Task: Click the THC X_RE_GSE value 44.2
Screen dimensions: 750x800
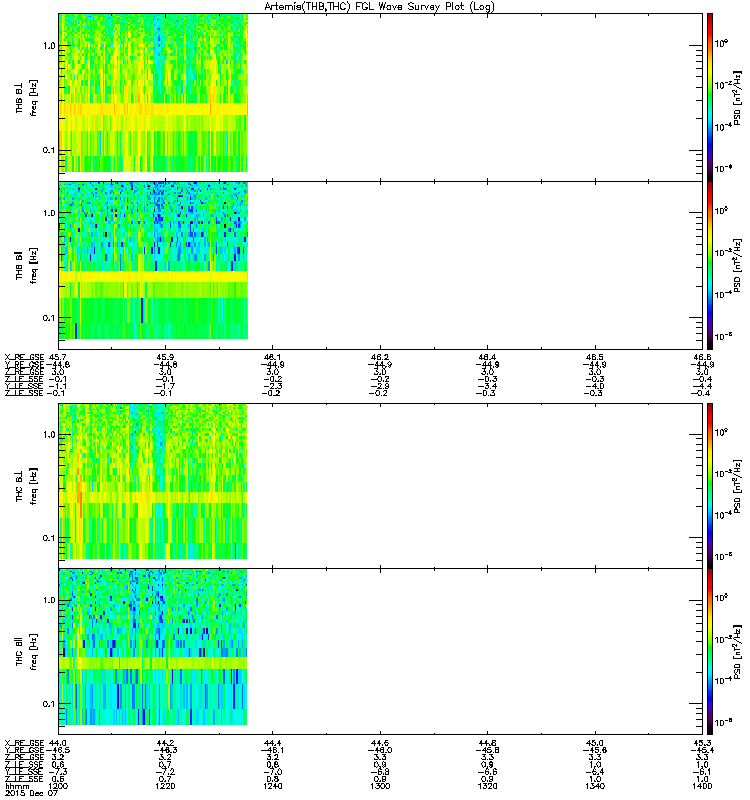Action: [x=165, y=743]
